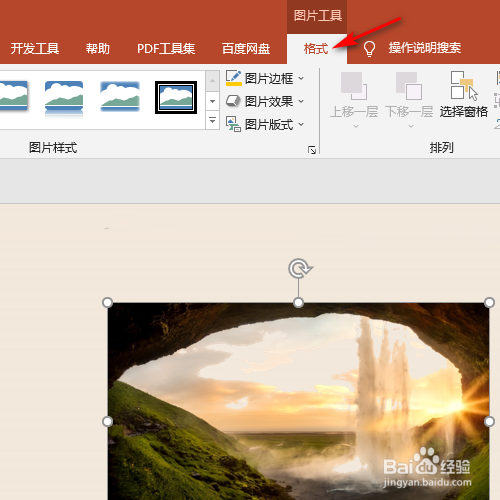Switch to the 帮助 (Help) tab
This screenshot has width=500, height=500.
[98, 49]
